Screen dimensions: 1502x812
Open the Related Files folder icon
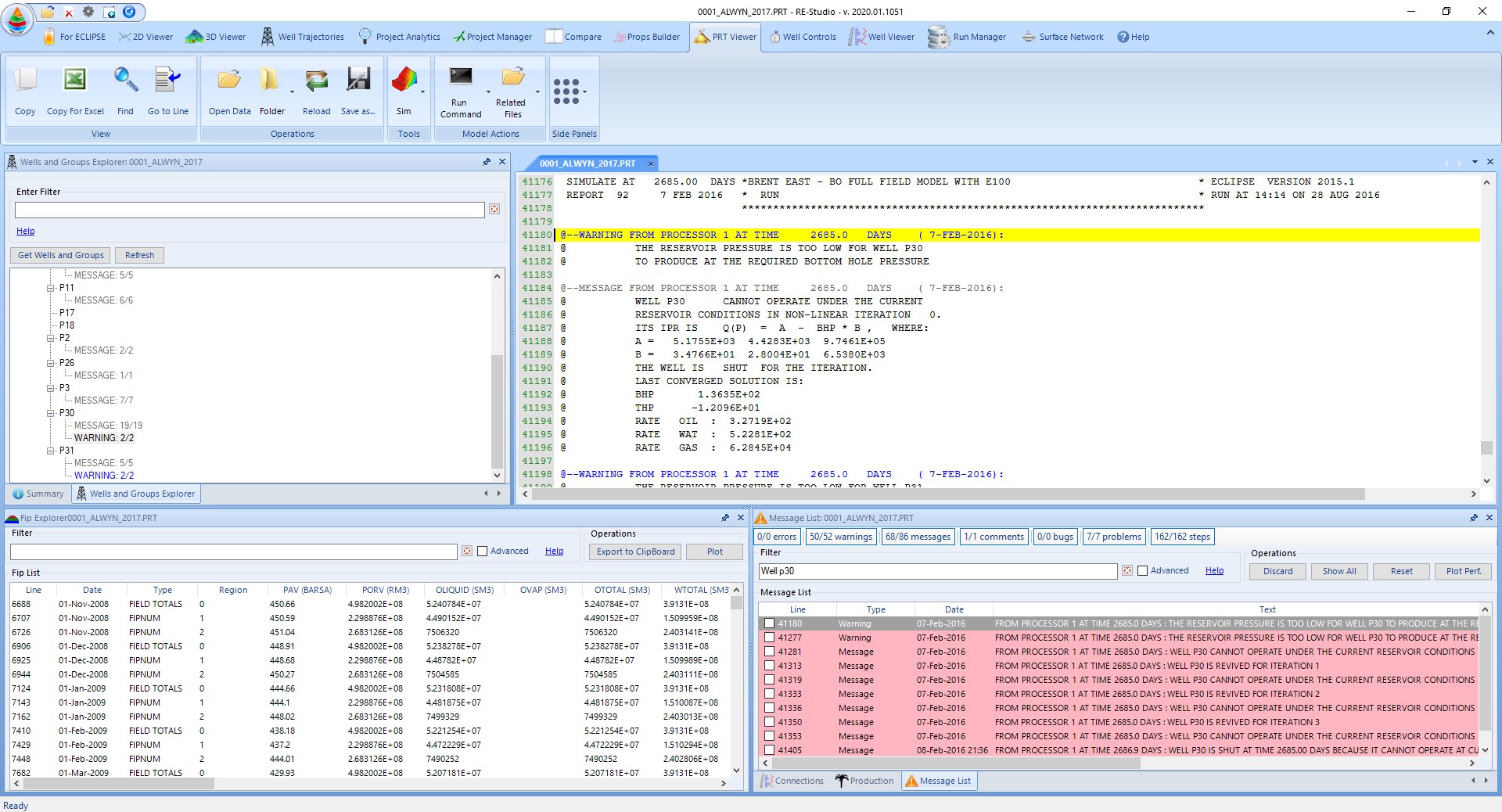coord(513,76)
